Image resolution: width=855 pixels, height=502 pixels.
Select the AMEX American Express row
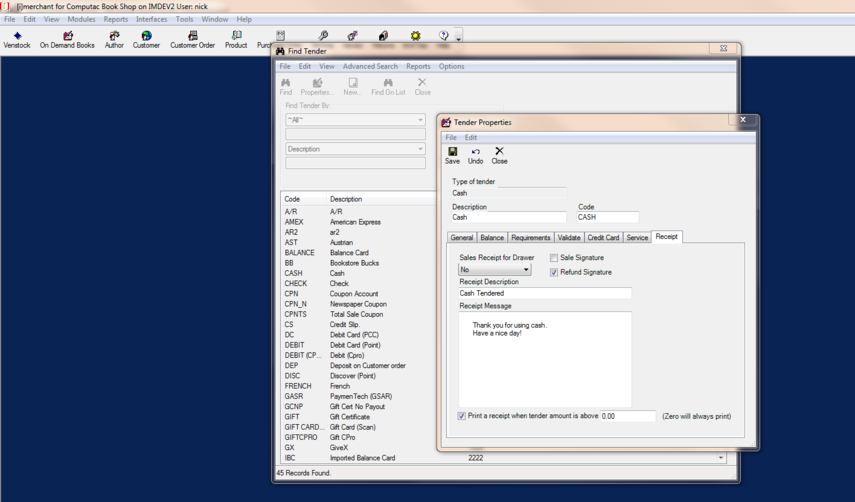click(x=359, y=222)
